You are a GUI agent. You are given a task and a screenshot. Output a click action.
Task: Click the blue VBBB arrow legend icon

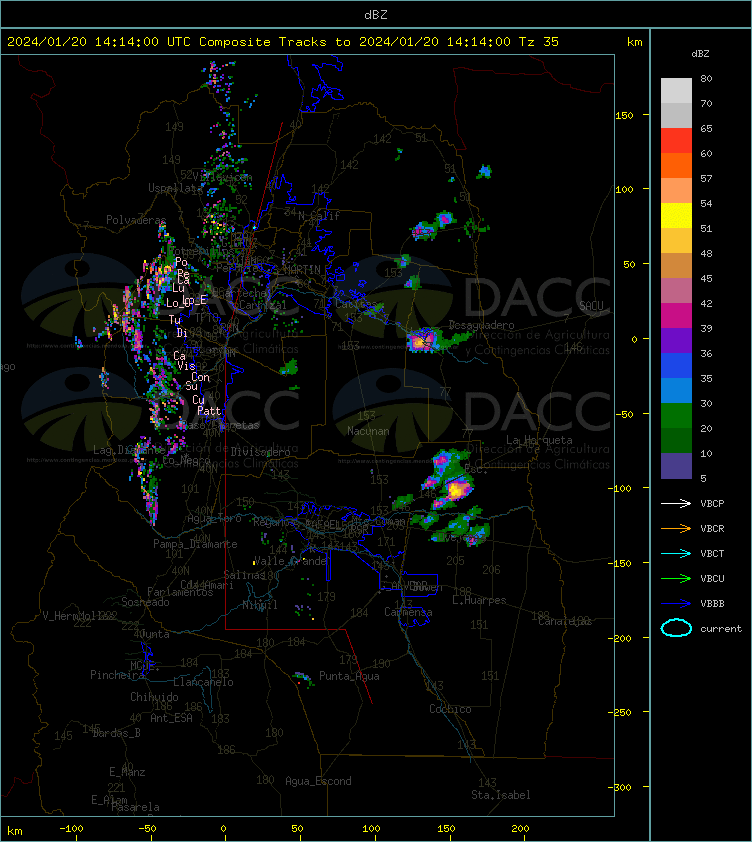coord(676,603)
